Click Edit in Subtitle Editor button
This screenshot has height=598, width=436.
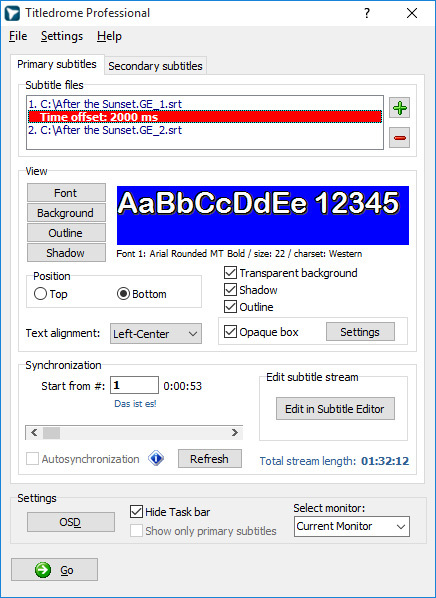tap(335, 409)
